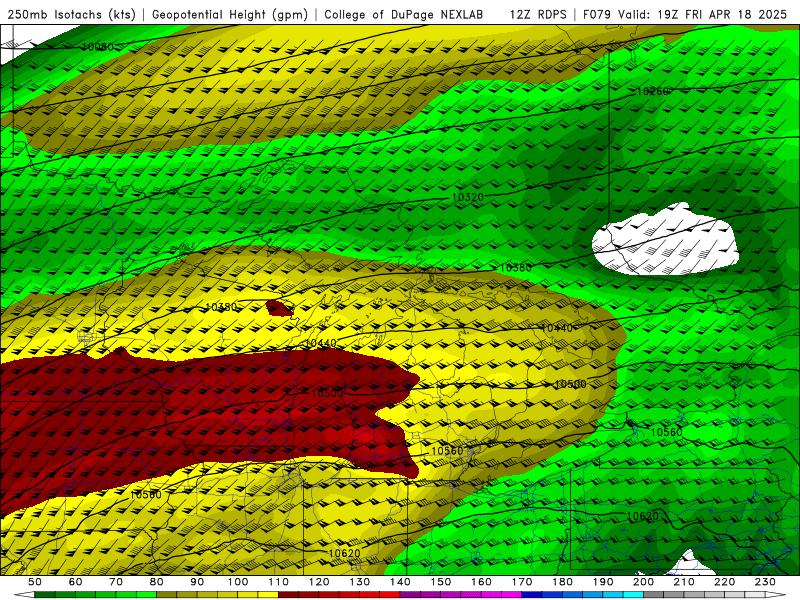The width and height of the screenshot is (800, 600).
Task: Click the 140 value on the color scale
Action: (400, 582)
